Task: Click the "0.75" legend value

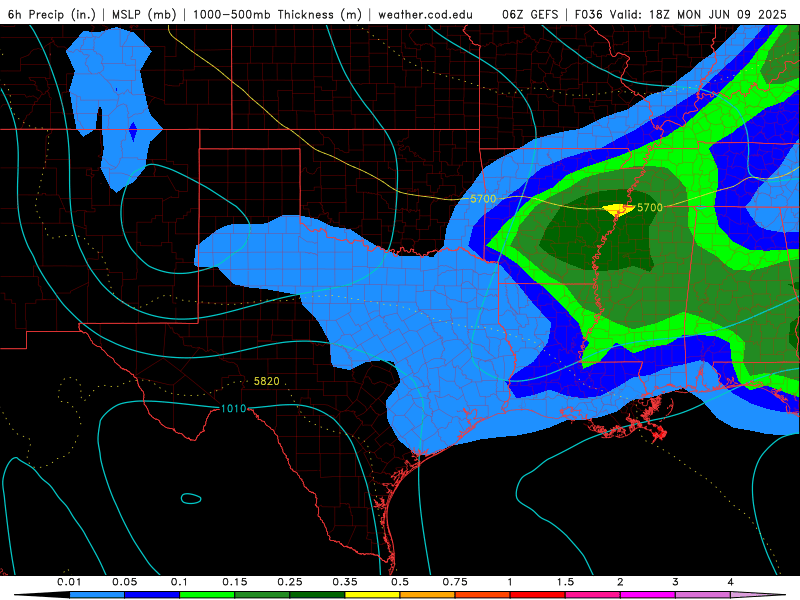Action: tap(455, 582)
